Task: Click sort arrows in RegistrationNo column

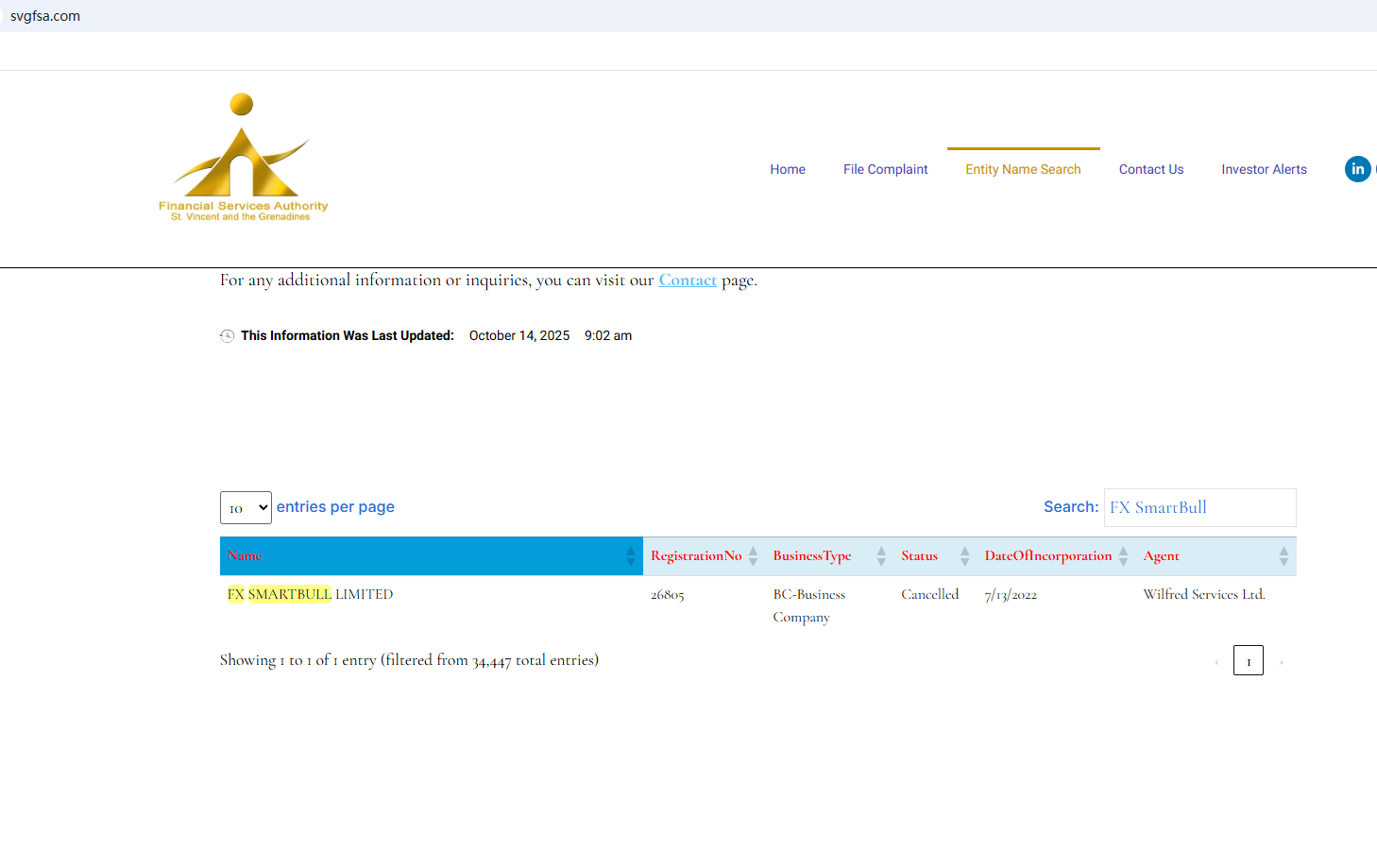Action: (x=753, y=556)
